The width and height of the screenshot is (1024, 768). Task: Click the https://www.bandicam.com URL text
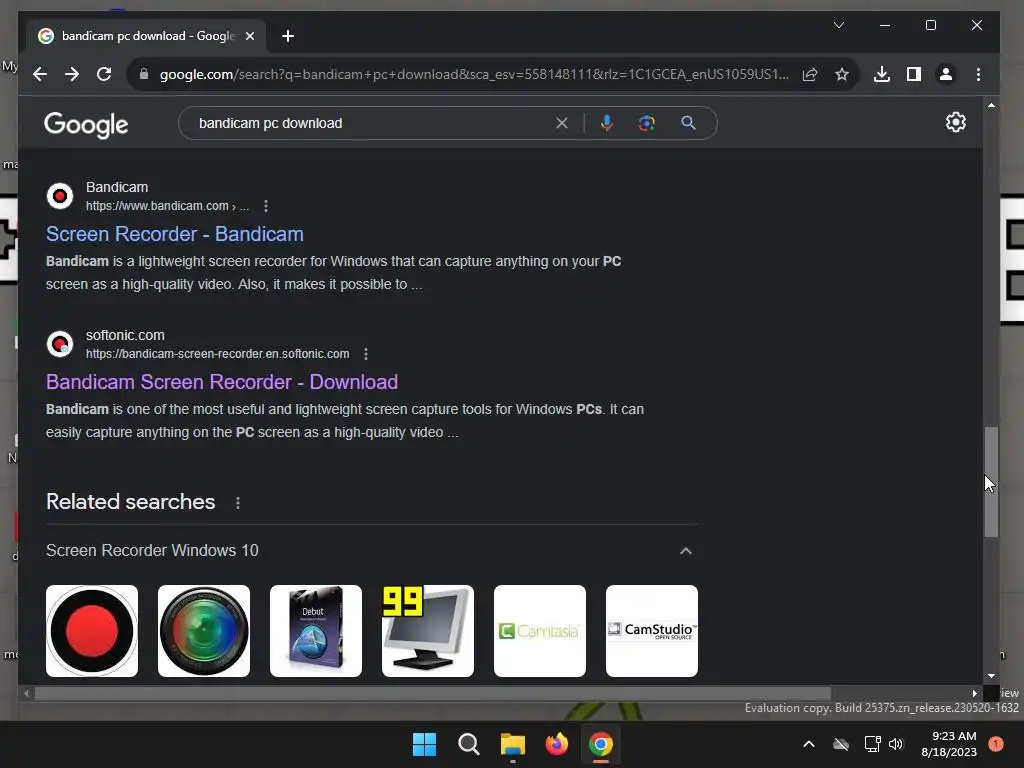[x=157, y=206]
